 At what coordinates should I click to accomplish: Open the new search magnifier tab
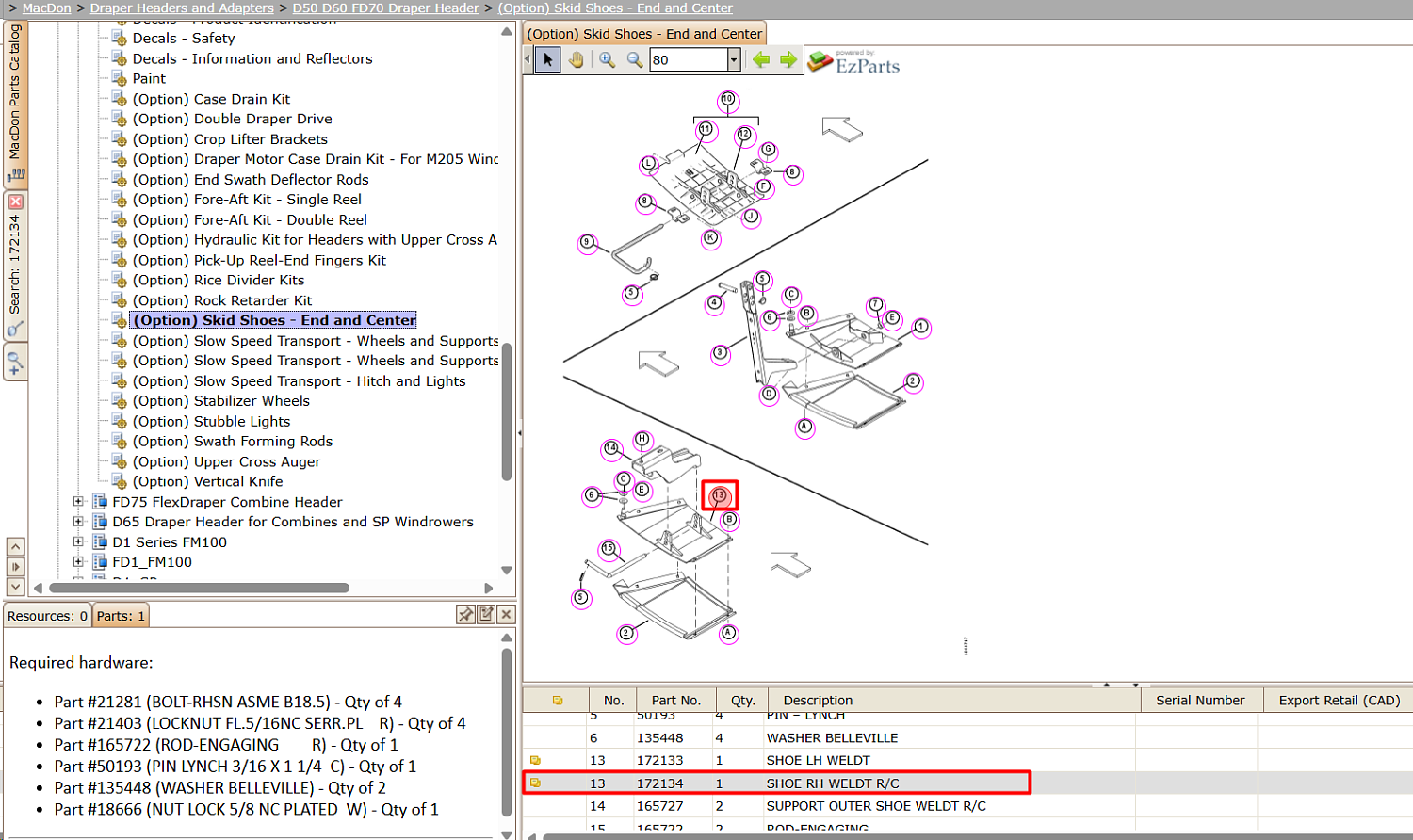[x=15, y=363]
